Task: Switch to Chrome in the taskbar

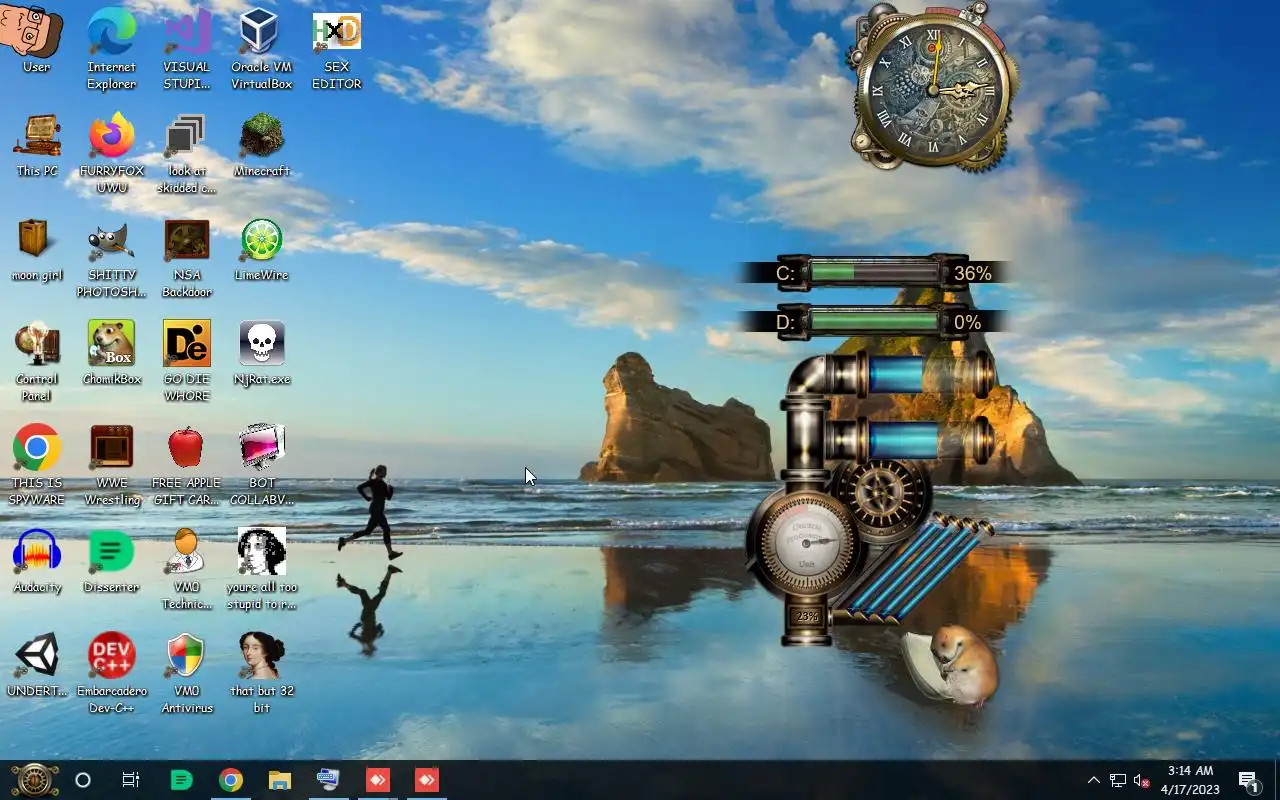Action: 231,780
